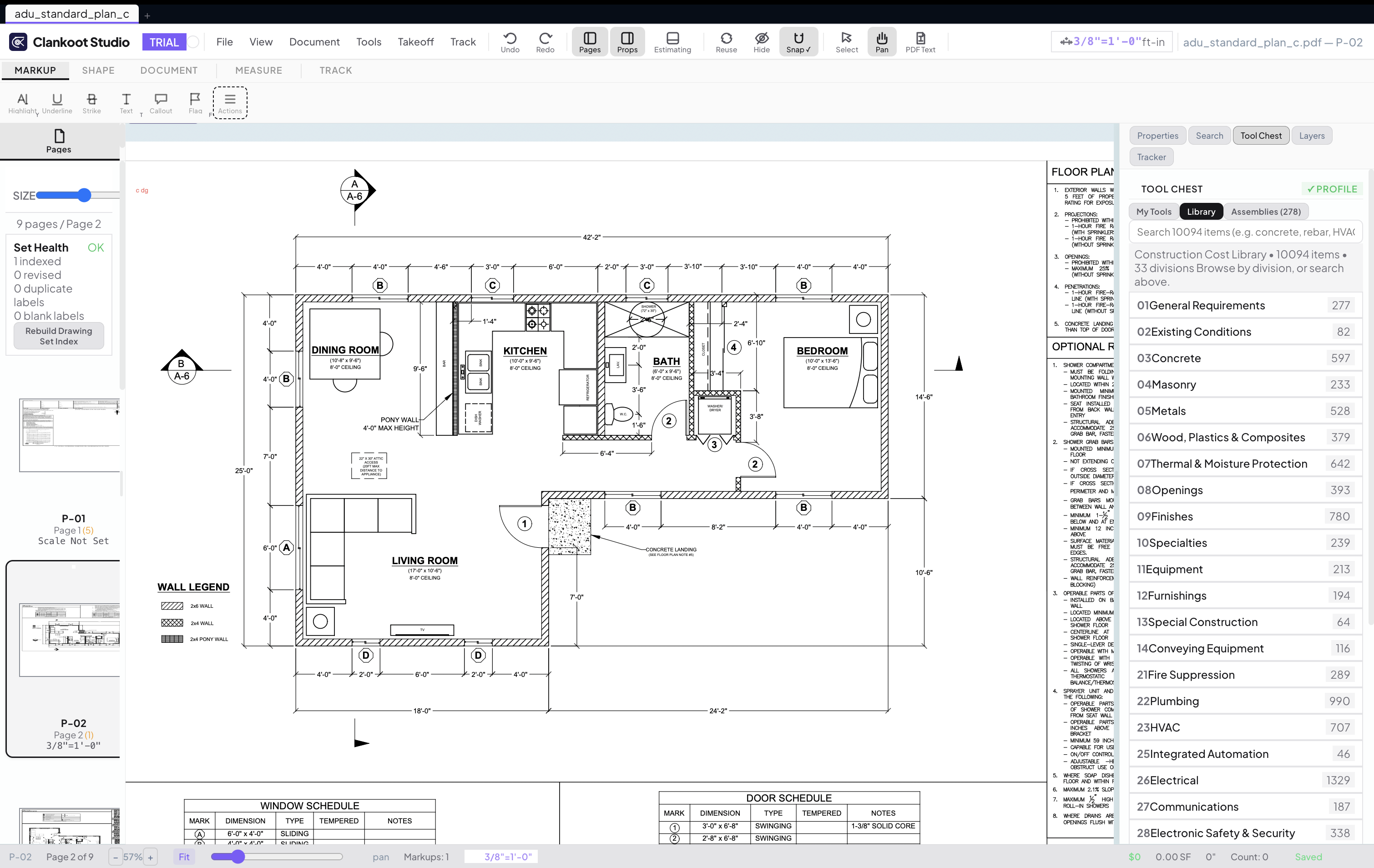Open the Actions menu icon
This screenshot has height=868, width=1374.
(230, 103)
